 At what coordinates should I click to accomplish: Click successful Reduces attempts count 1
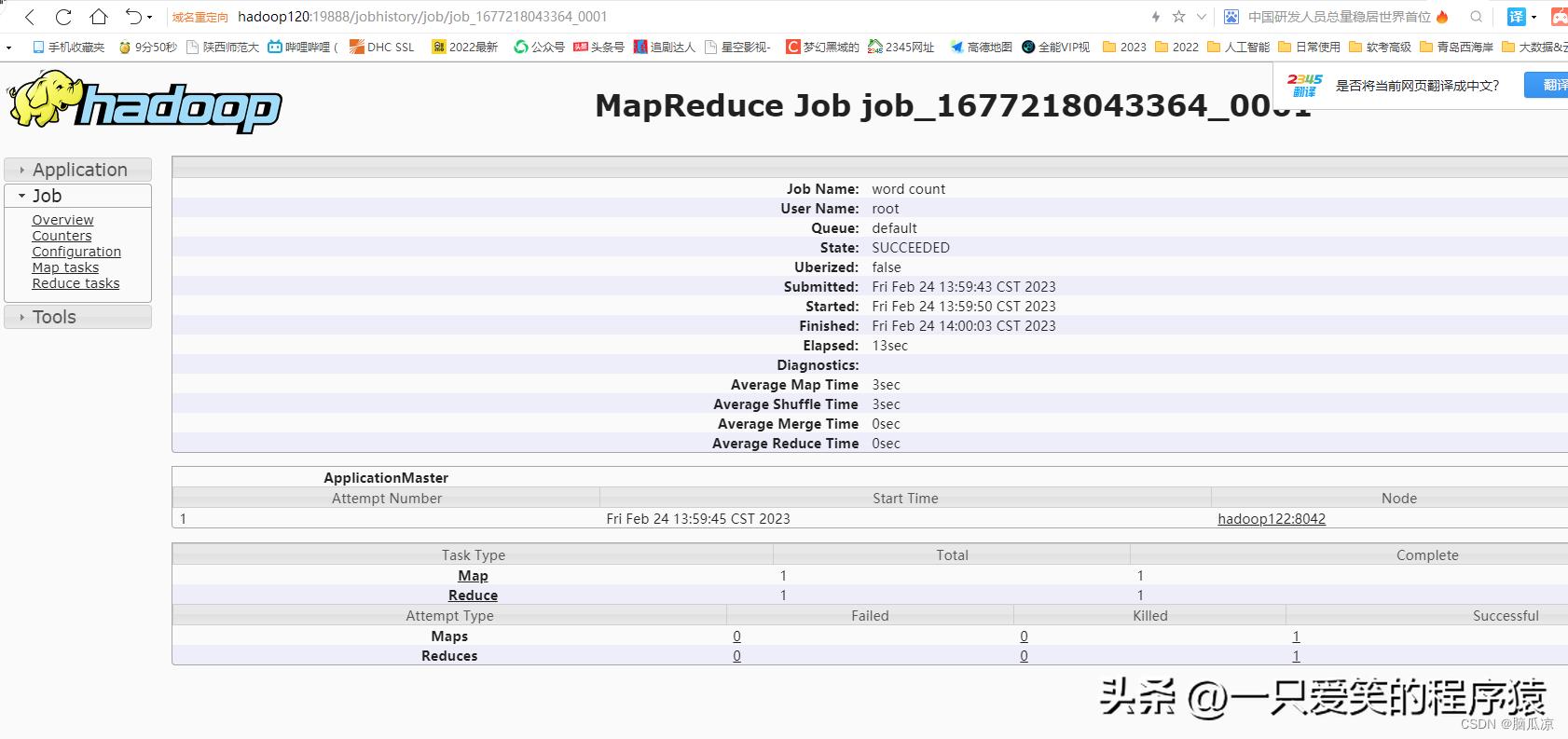point(1296,656)
